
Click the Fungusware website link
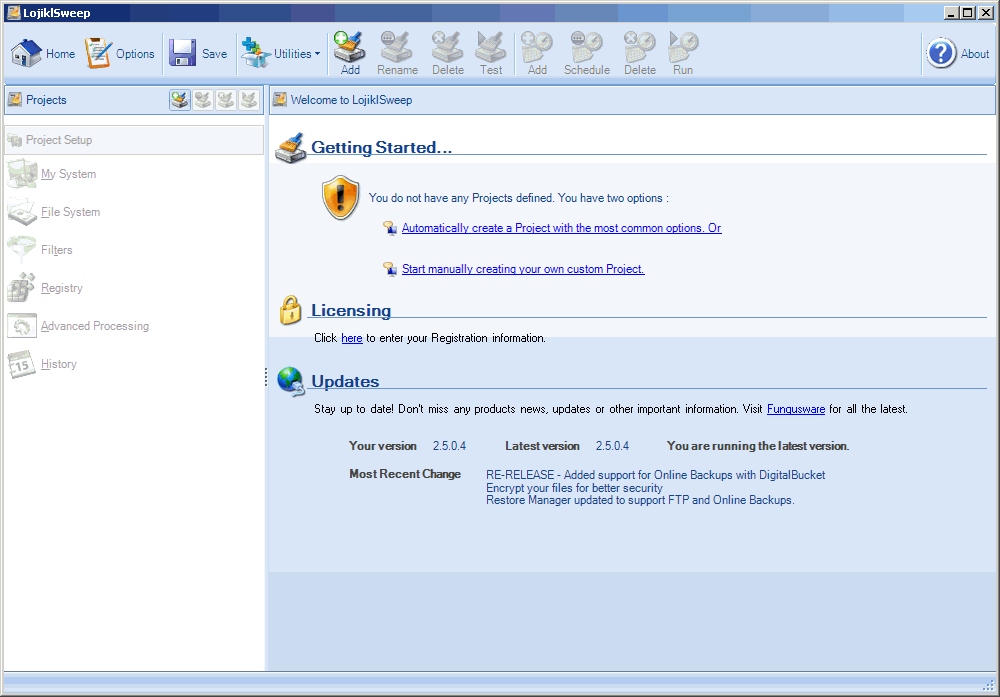(x=795, y=409)
